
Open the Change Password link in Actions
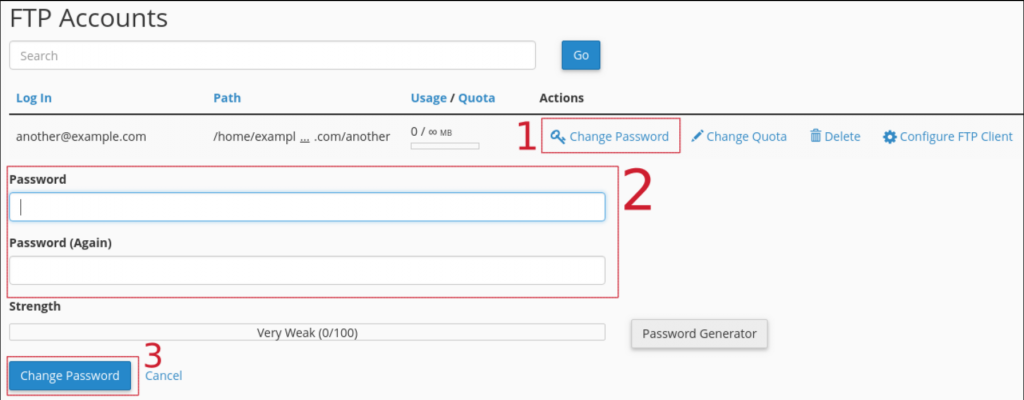tap(618, 136)
